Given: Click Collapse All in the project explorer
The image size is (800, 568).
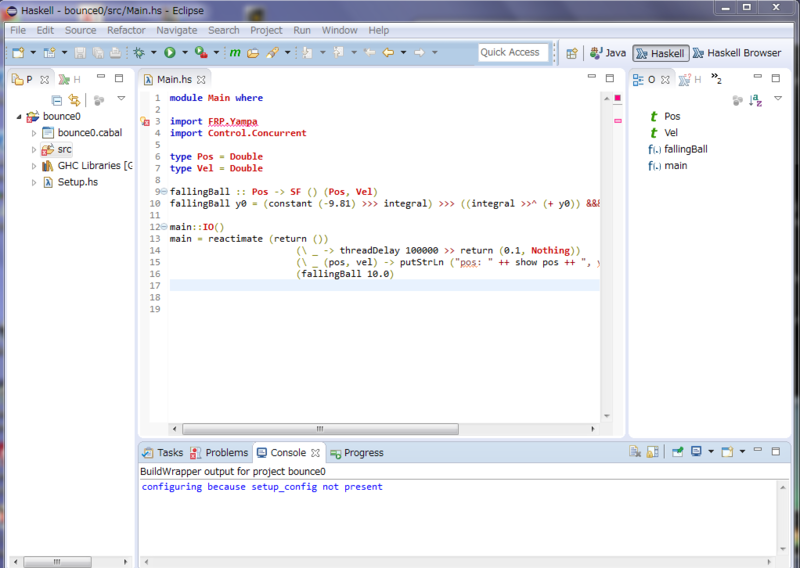Looking at the screenshot, I should click(x=57, y=100).
